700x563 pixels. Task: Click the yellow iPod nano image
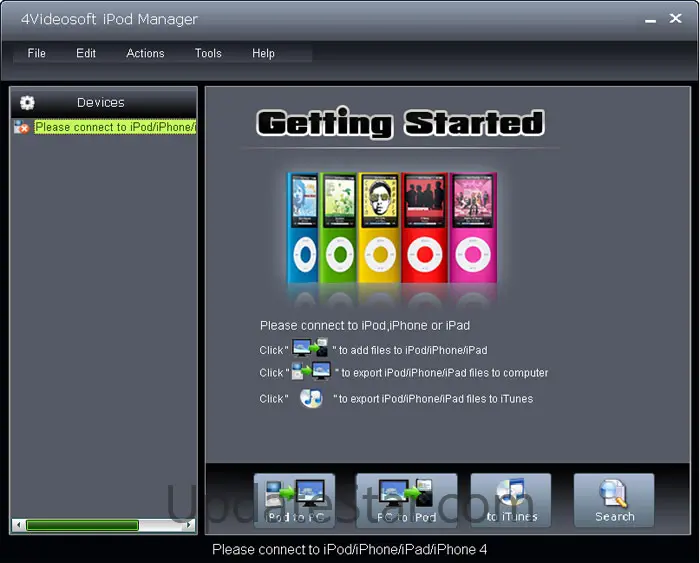[379, 228]
